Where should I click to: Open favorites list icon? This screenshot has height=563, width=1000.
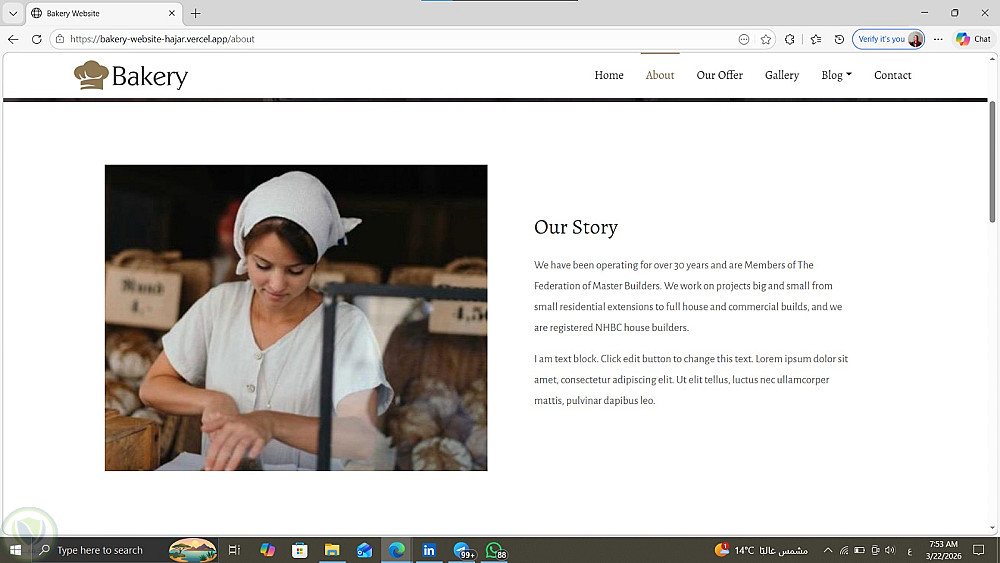[x=816, y=39]
